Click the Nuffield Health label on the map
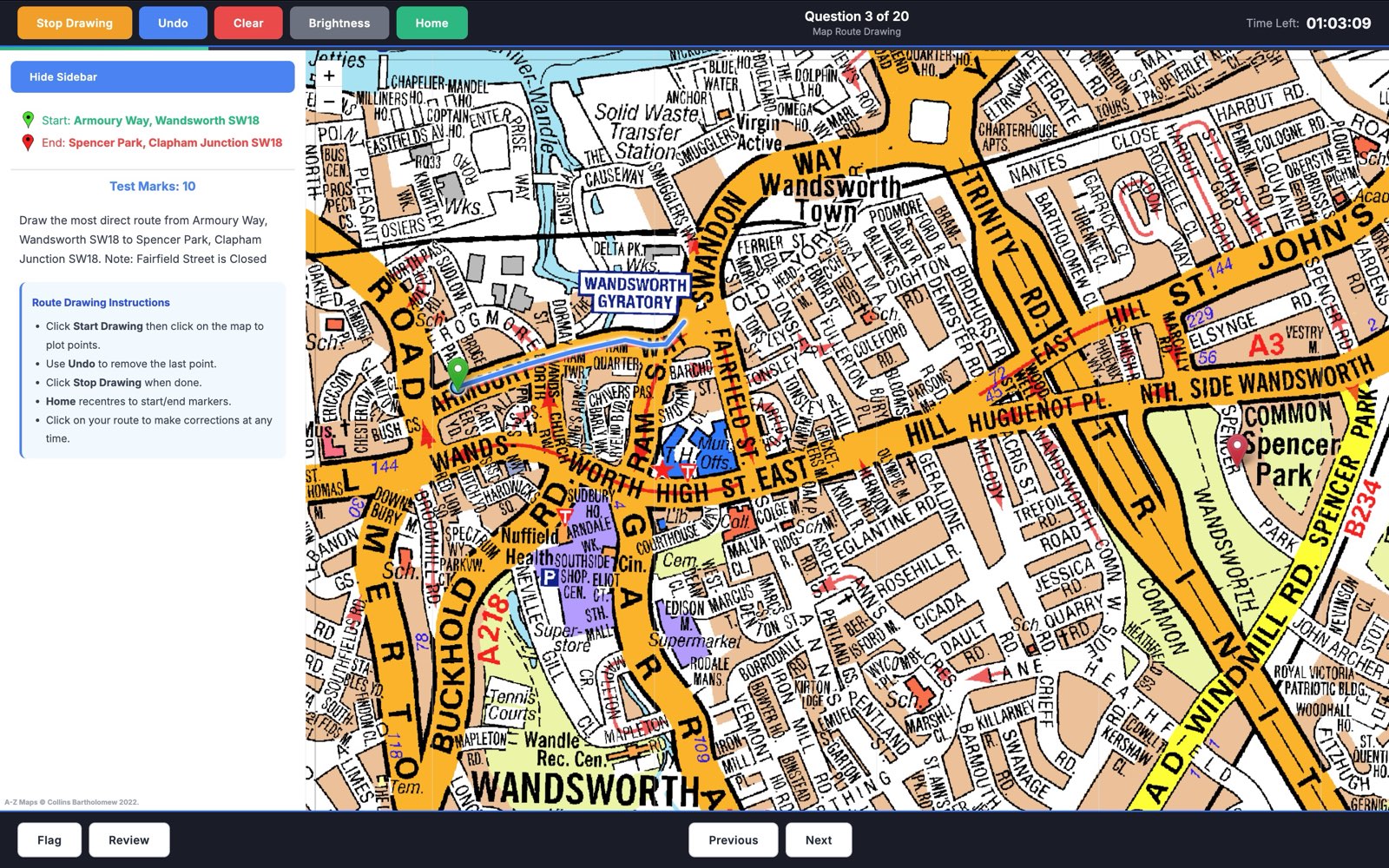1389x868 pixels. point(530,546)
